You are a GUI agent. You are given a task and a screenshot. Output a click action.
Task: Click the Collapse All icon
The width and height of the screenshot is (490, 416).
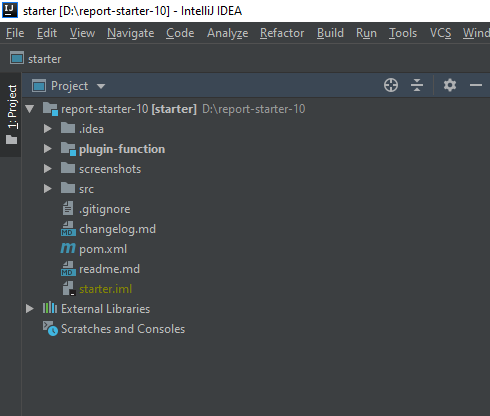click(417, 85)
